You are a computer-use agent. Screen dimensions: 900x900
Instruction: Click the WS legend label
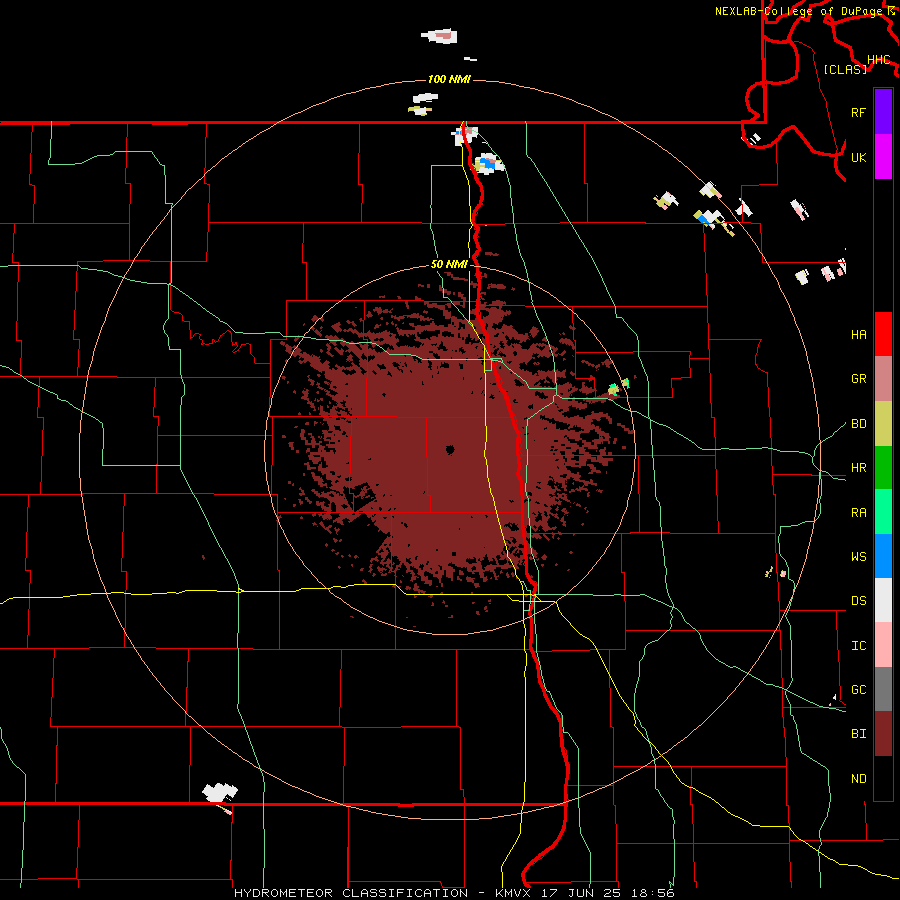(859, 557)
